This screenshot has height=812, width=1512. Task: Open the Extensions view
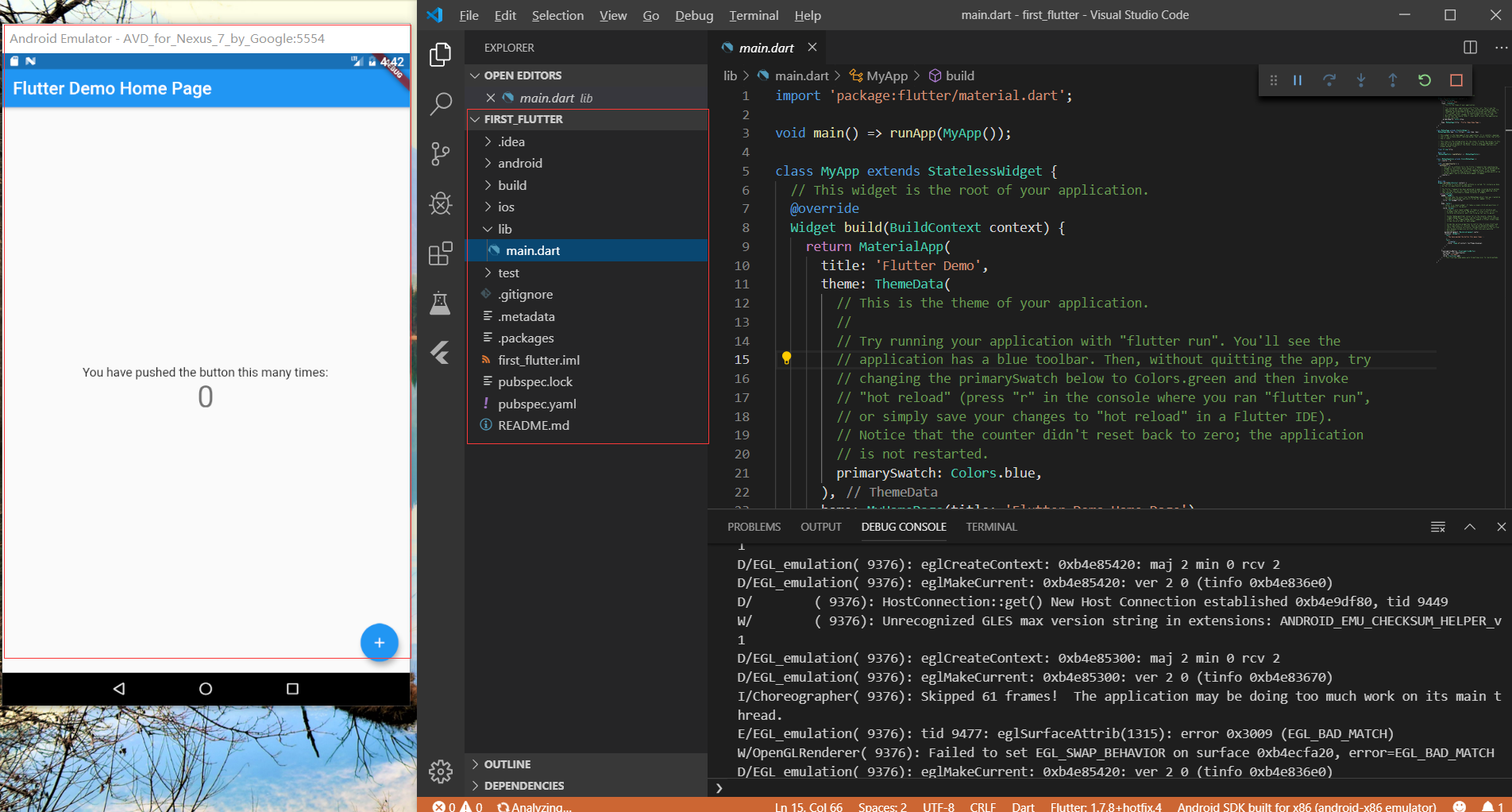tap(441, 253)
